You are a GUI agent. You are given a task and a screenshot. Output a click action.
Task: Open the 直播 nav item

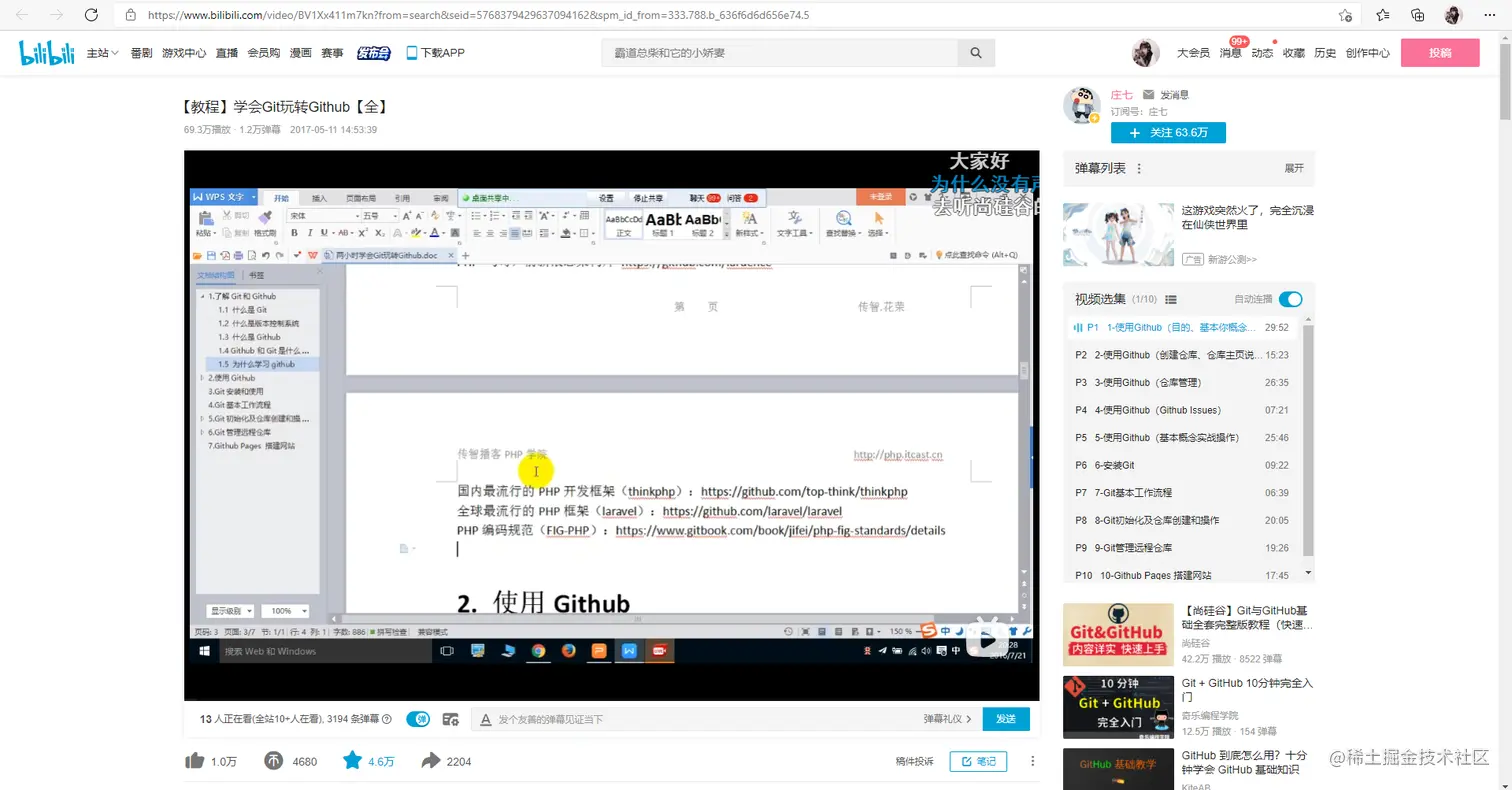(x=227, y=53)
